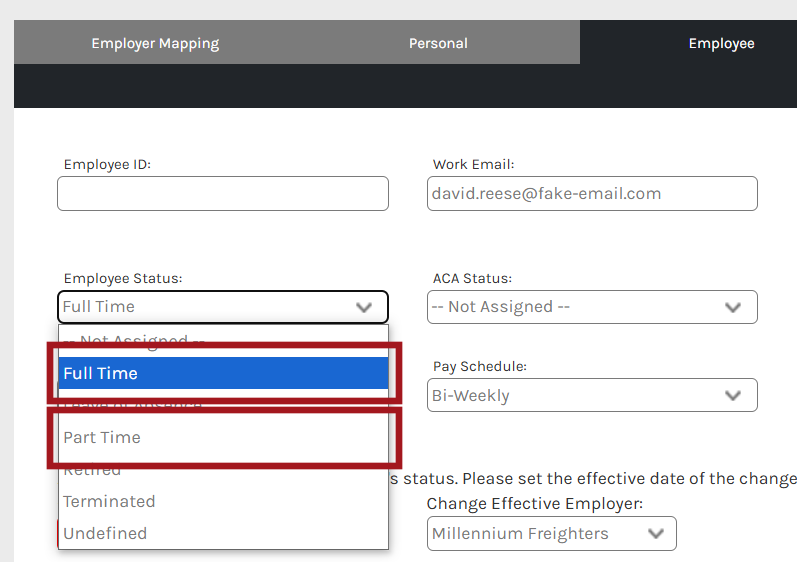This screenshot has height=562, width=797.
Task: Click the Employee Status chevron arrow
Action: coord(363,307)
